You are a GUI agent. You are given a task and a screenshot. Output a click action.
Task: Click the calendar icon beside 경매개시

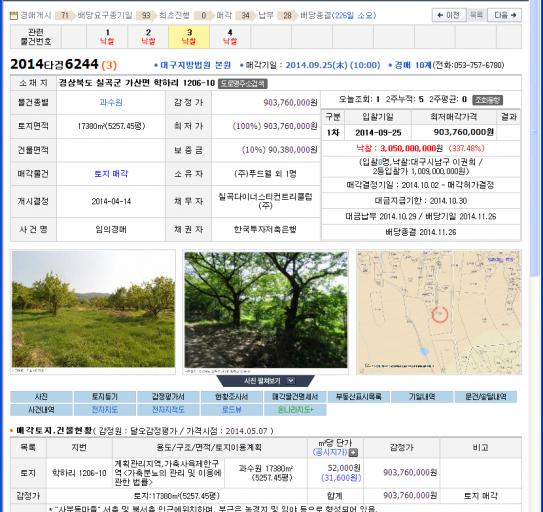[14, 15]
